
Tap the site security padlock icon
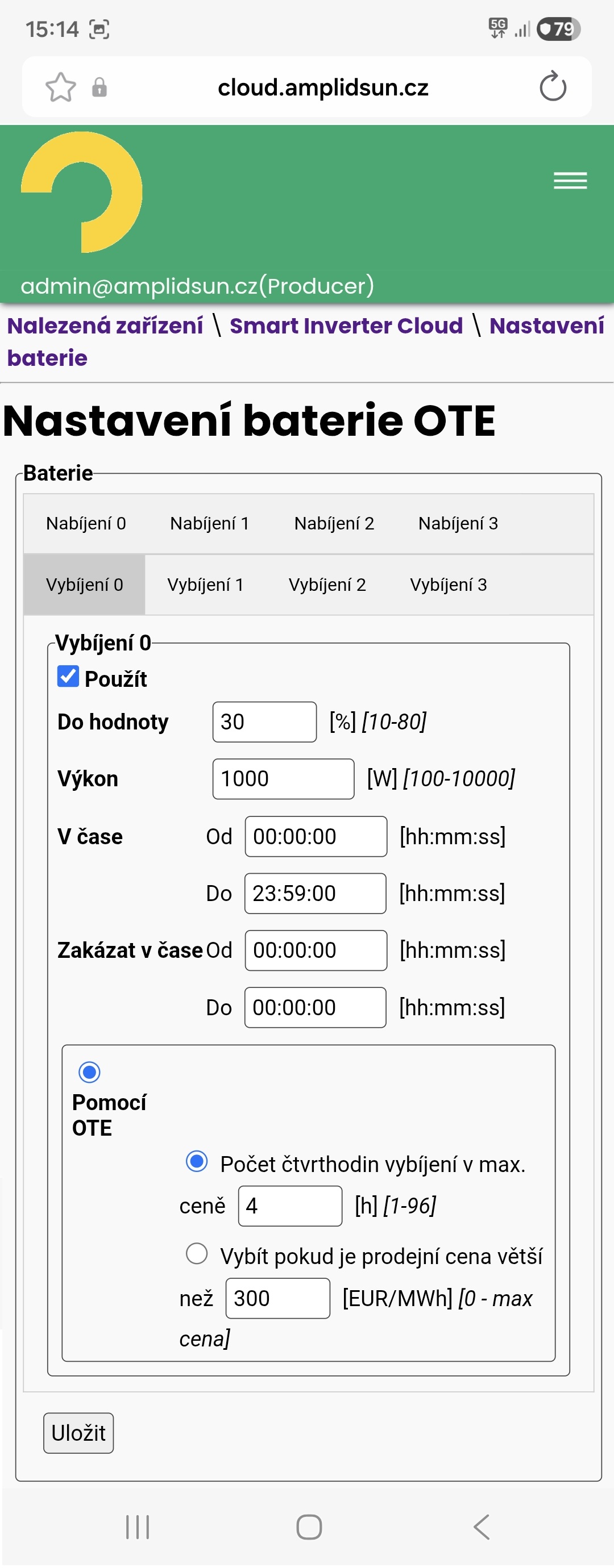click(x=99, y=87)
